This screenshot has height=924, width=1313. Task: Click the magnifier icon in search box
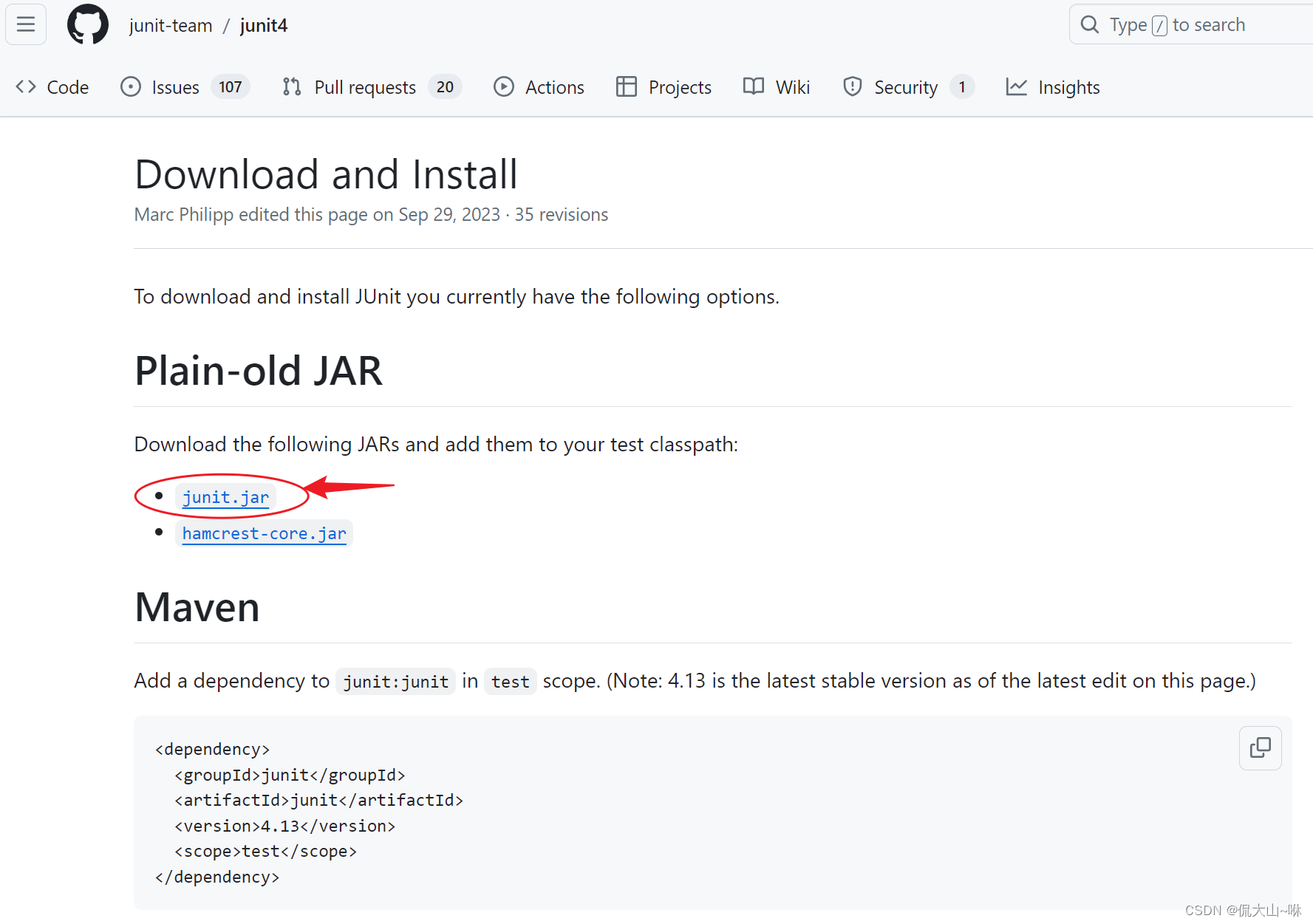point(1090,25)
